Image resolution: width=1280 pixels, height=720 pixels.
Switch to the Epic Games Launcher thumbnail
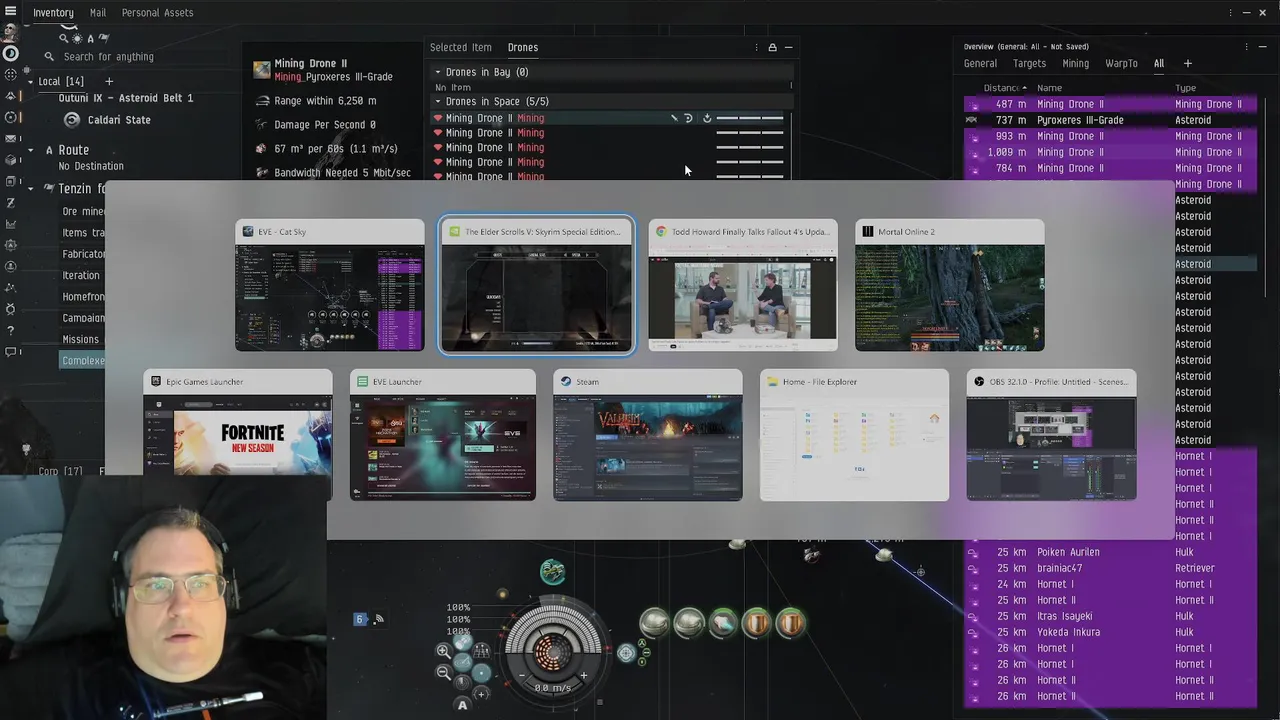coord(238,435)
